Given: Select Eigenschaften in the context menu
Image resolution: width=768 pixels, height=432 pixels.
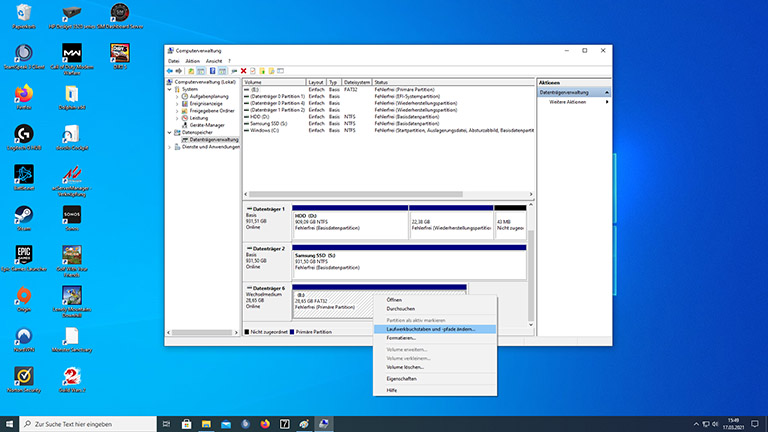Looking at the screenshot, I should (x=401, y=379).
